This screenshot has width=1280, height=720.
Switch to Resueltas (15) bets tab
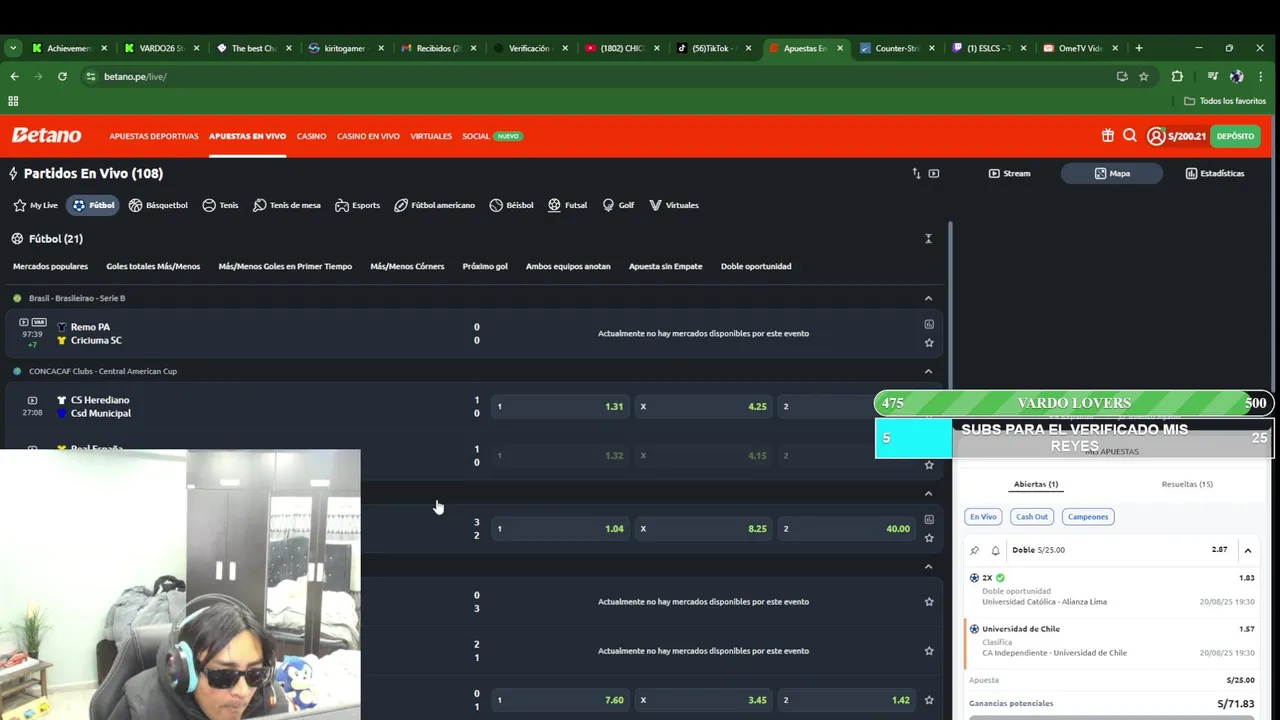(x=1187, y=484)
